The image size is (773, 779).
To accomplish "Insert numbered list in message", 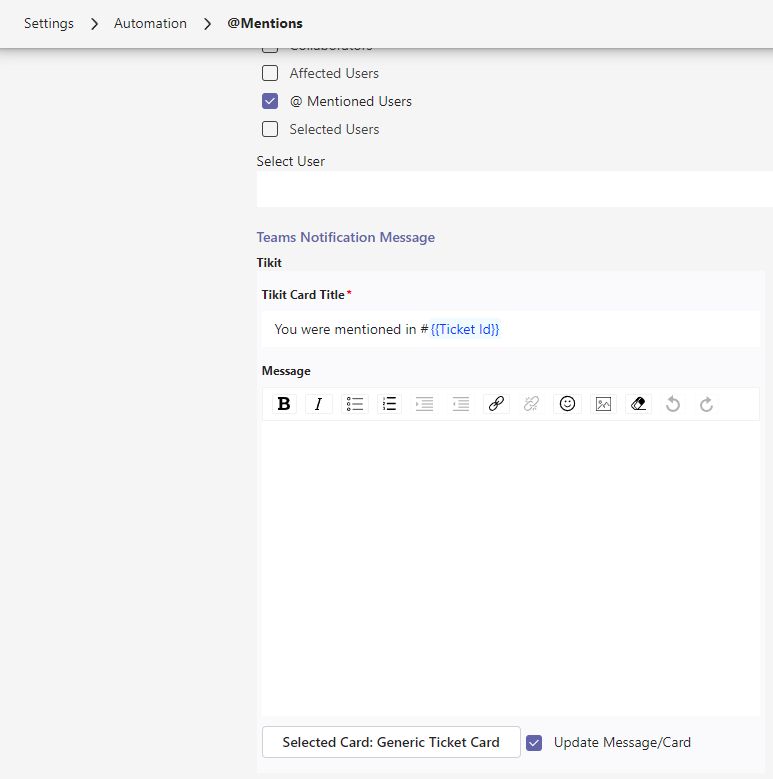I will pos(389,404).
